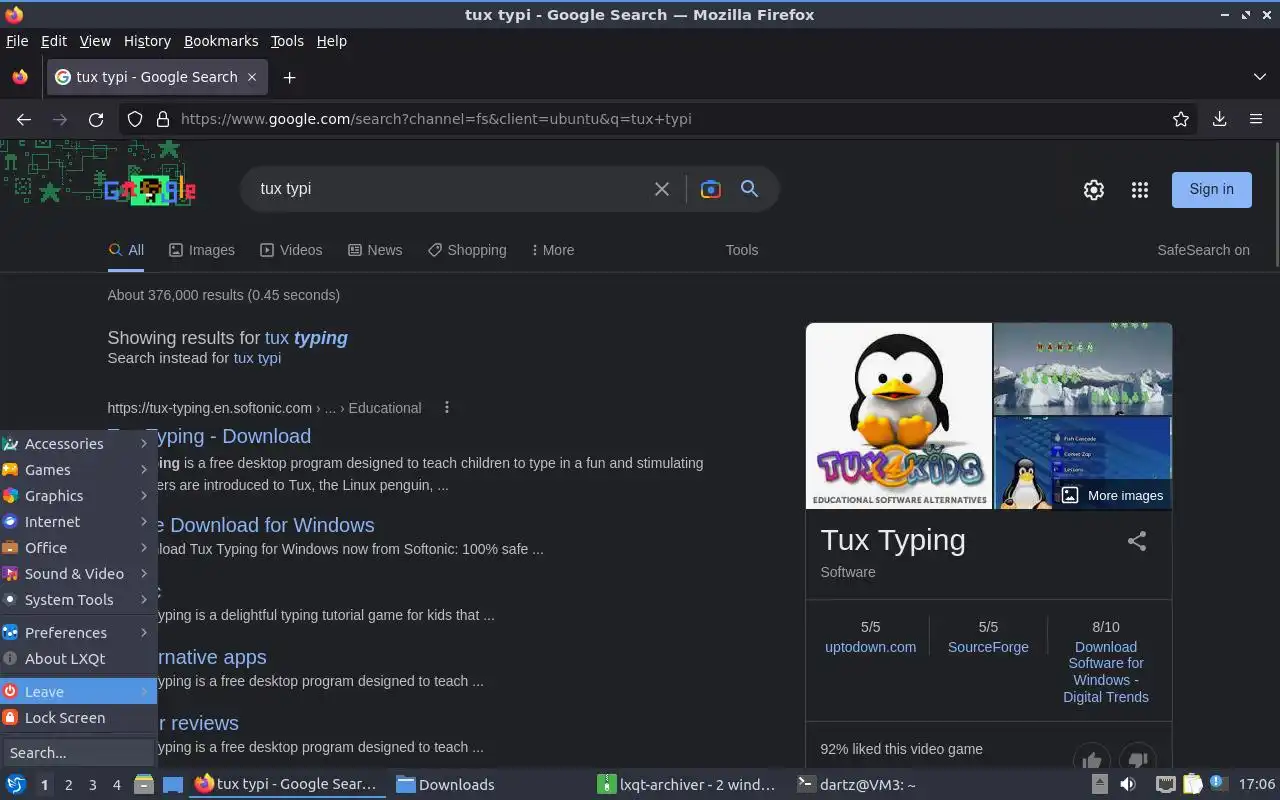Search instead for tux typi link
The width and height of the screenshot is (1280, 800).
257,358
